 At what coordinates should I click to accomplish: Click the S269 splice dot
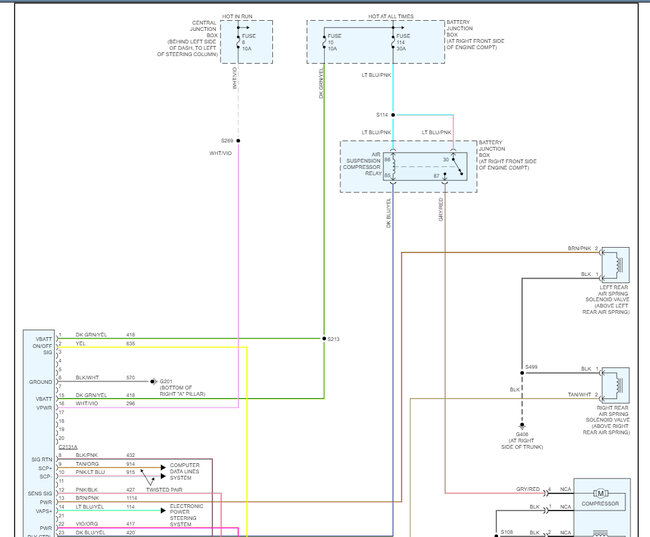(238, 141)
